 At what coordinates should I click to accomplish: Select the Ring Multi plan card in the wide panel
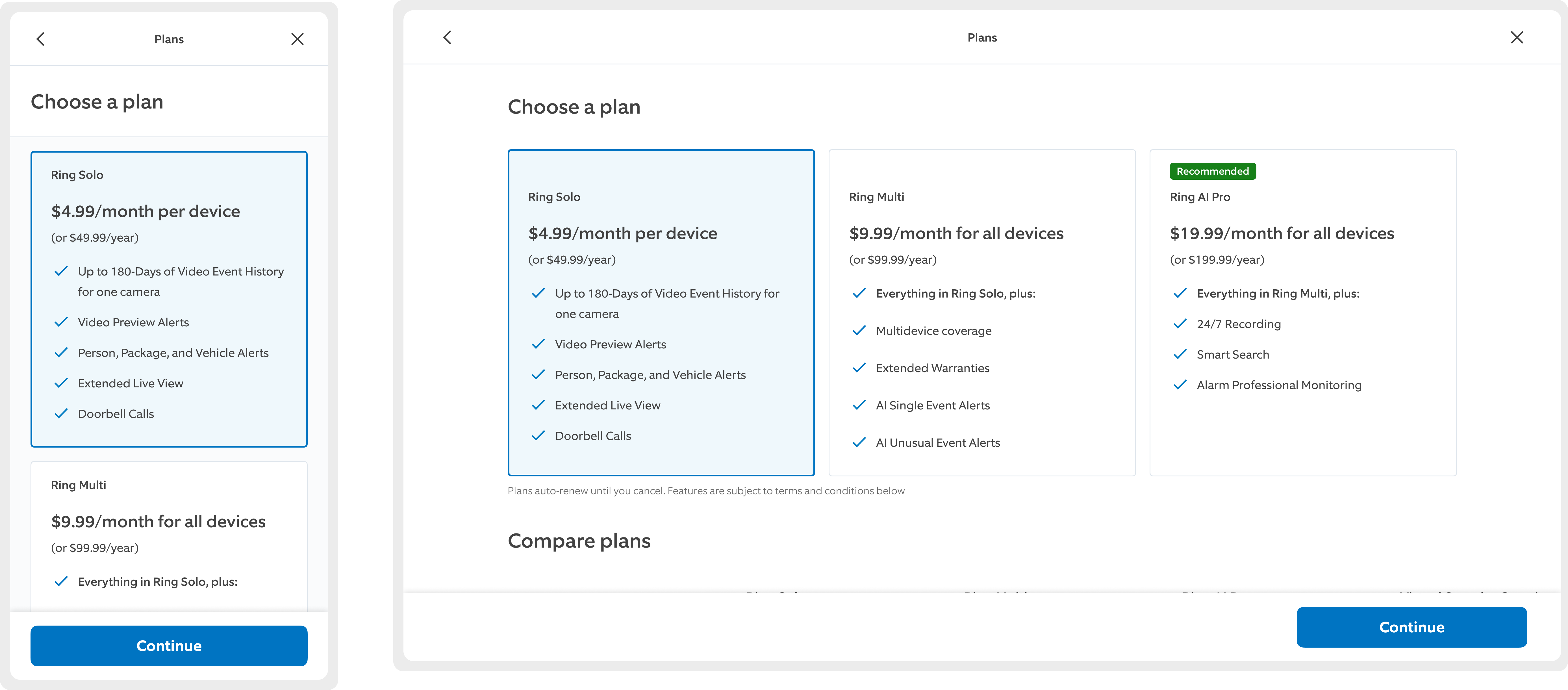982,313
